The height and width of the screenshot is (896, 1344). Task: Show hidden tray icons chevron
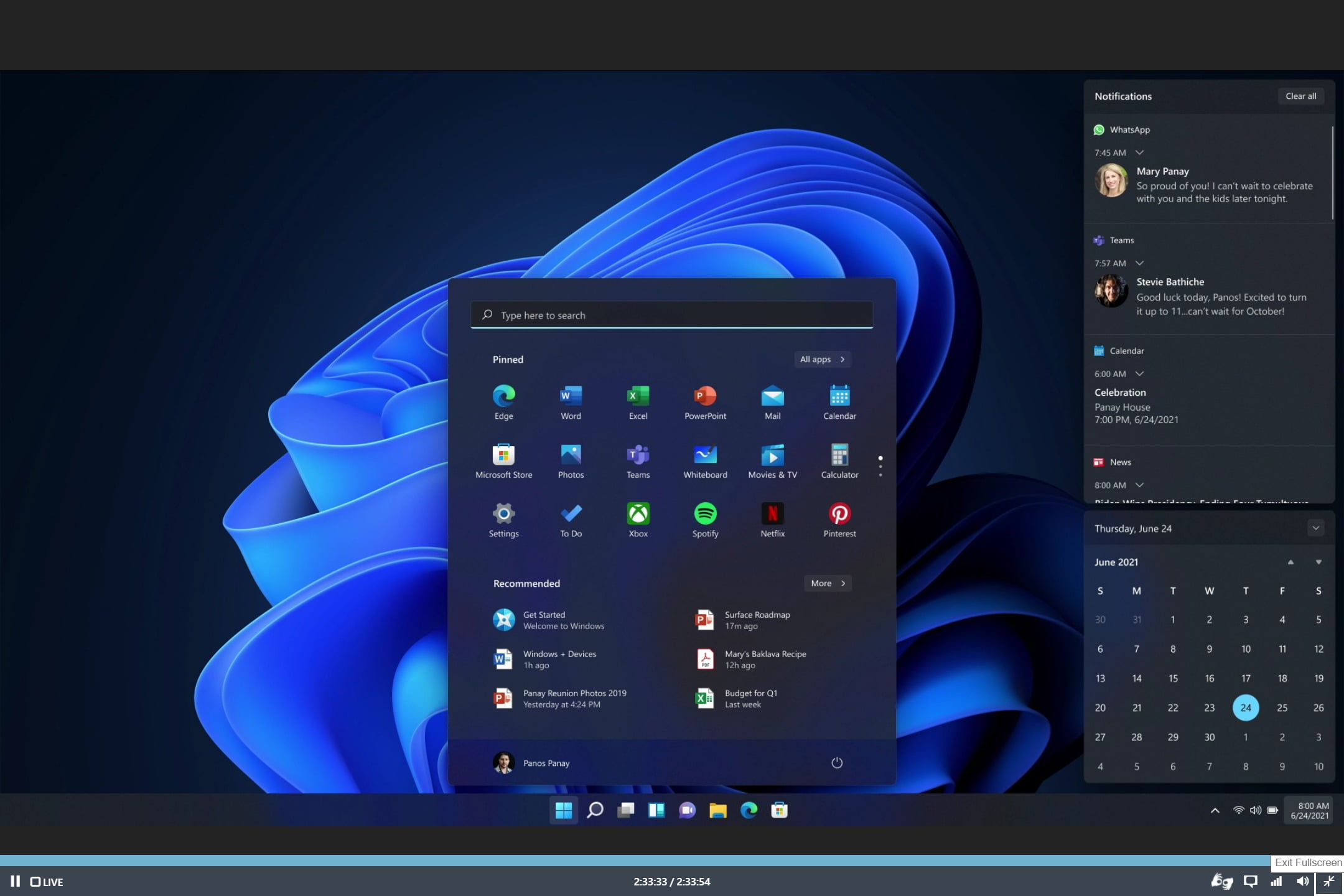click(x=1215, y=810)
